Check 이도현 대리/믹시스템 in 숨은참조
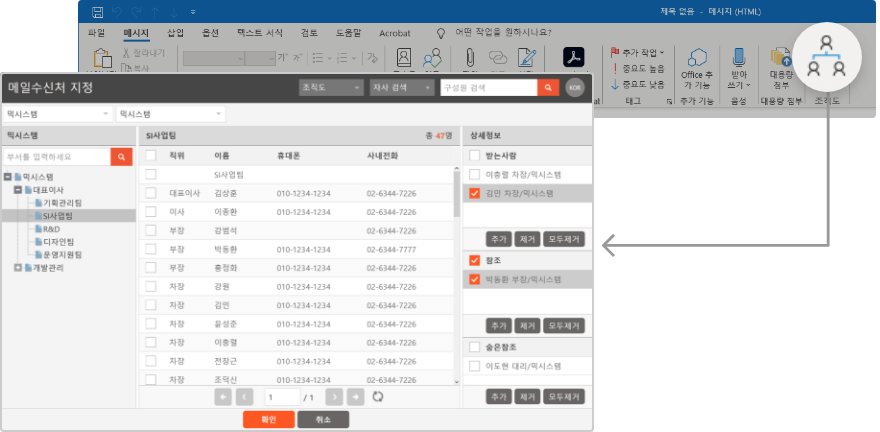Screen dimensions: 880x432 pyautogui.click(x=474, y=366)
